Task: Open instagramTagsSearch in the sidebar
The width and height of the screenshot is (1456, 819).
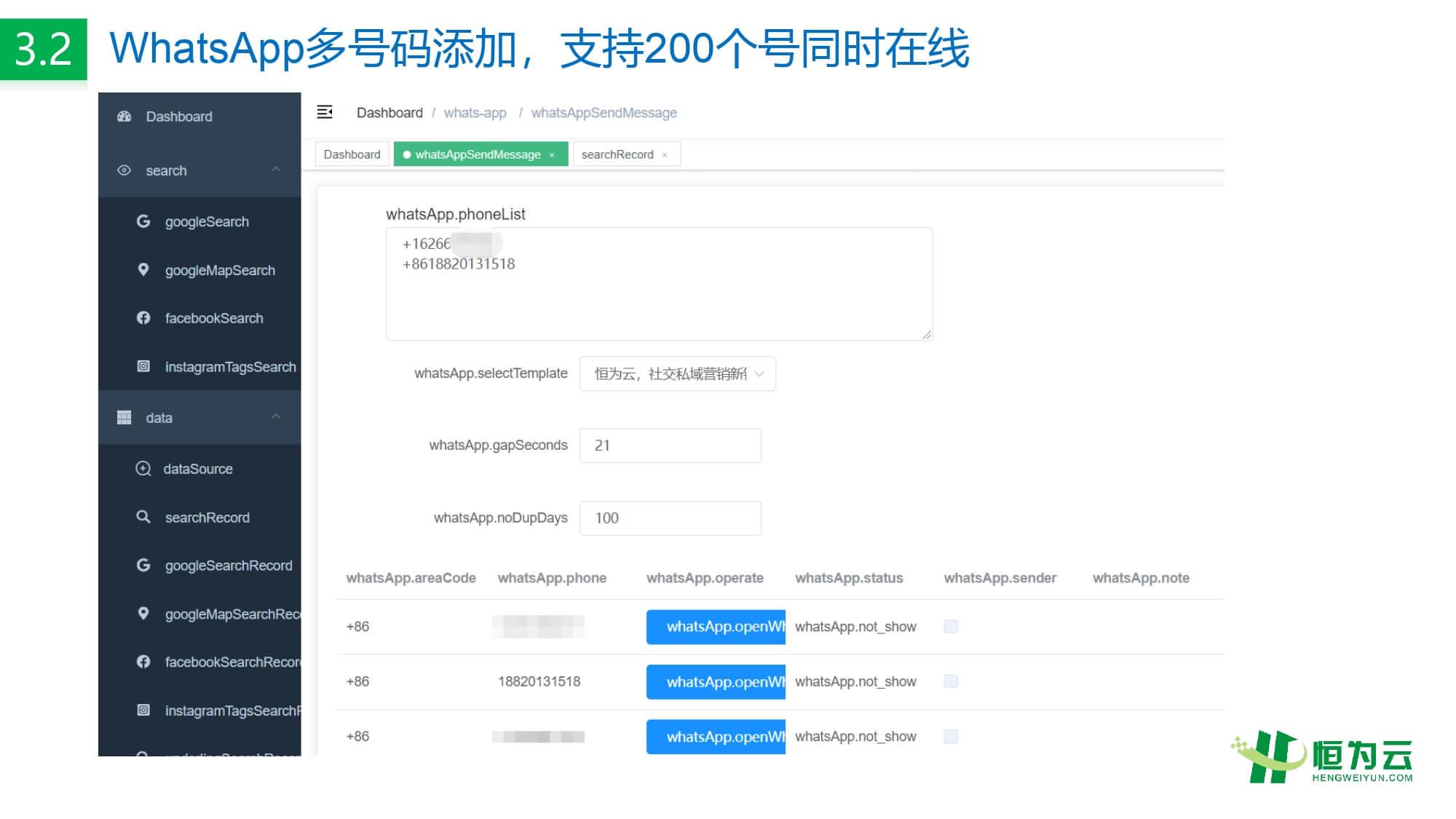Action: tap(199, 366)
